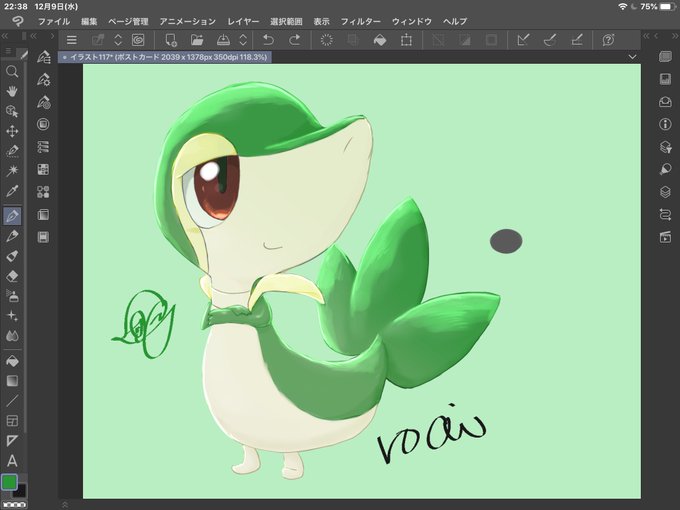Open the tool palette menu icon
This screenshot has width=680, height=510.
click(8, 52)
